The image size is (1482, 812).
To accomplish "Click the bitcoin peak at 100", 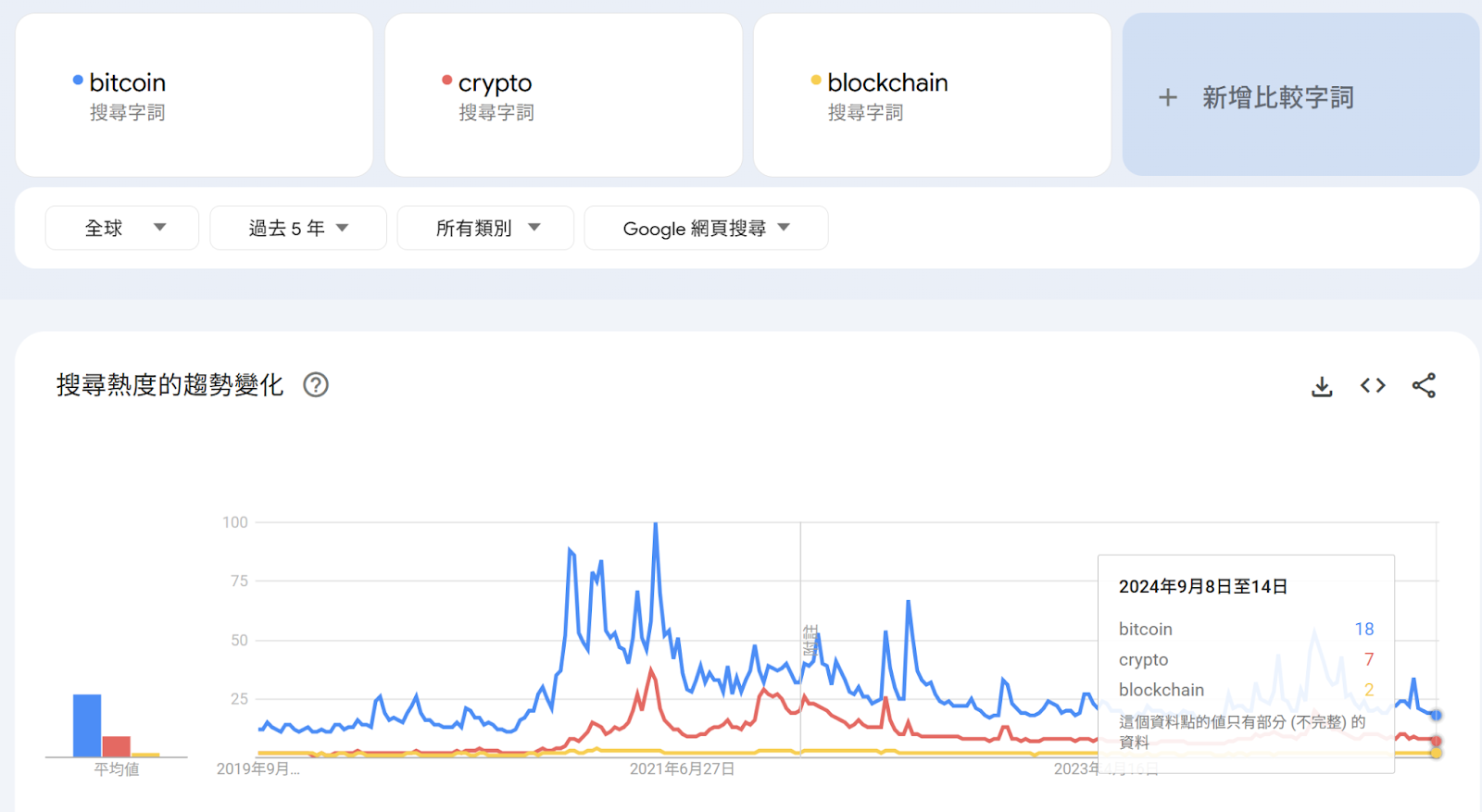I will pos(656,525).
